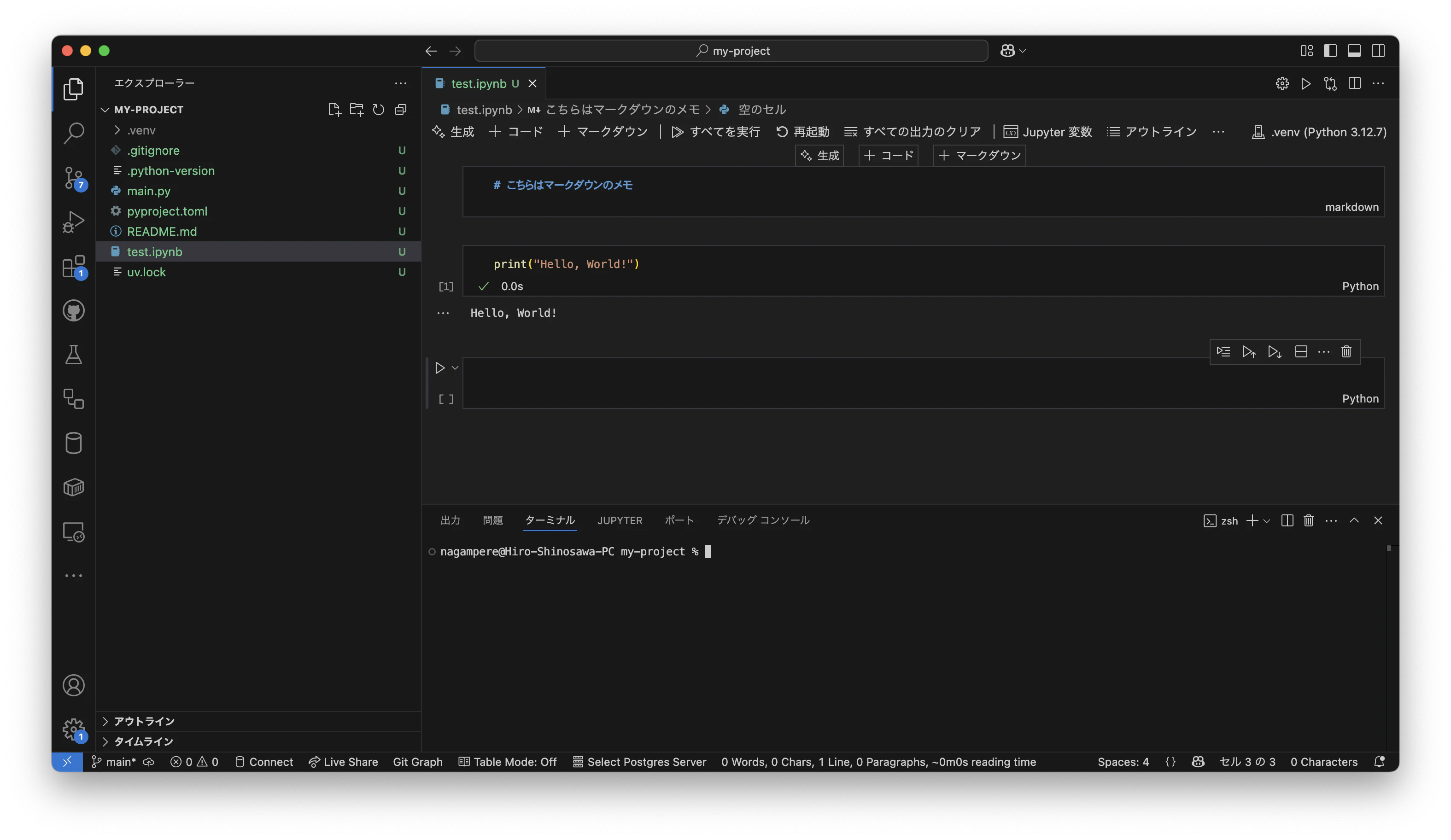Run empty cell by line icon
The height and width of the screenshot is (840, 1451).
[1223, 352]
